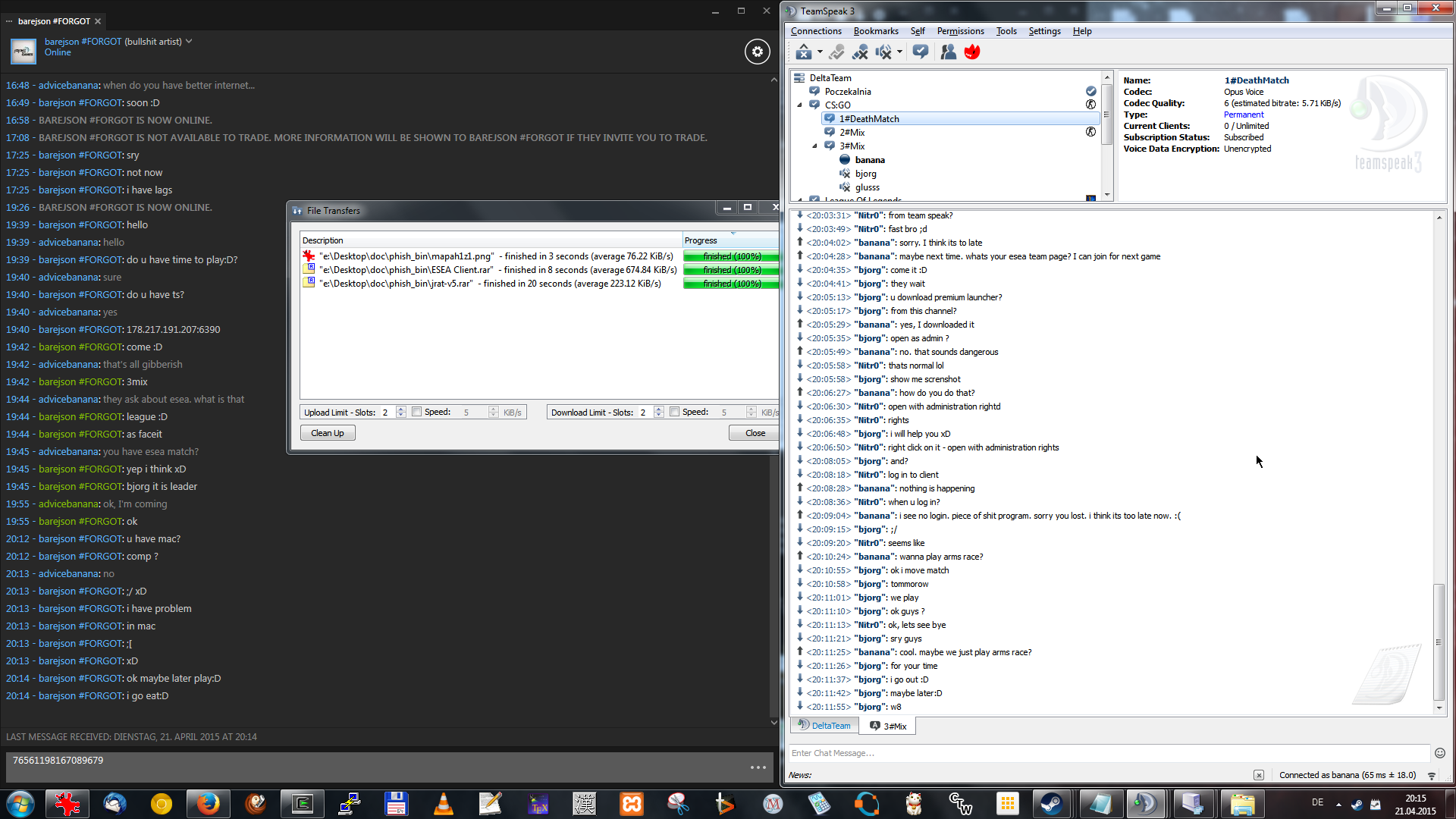Click the red Overwolf icon

972,52
